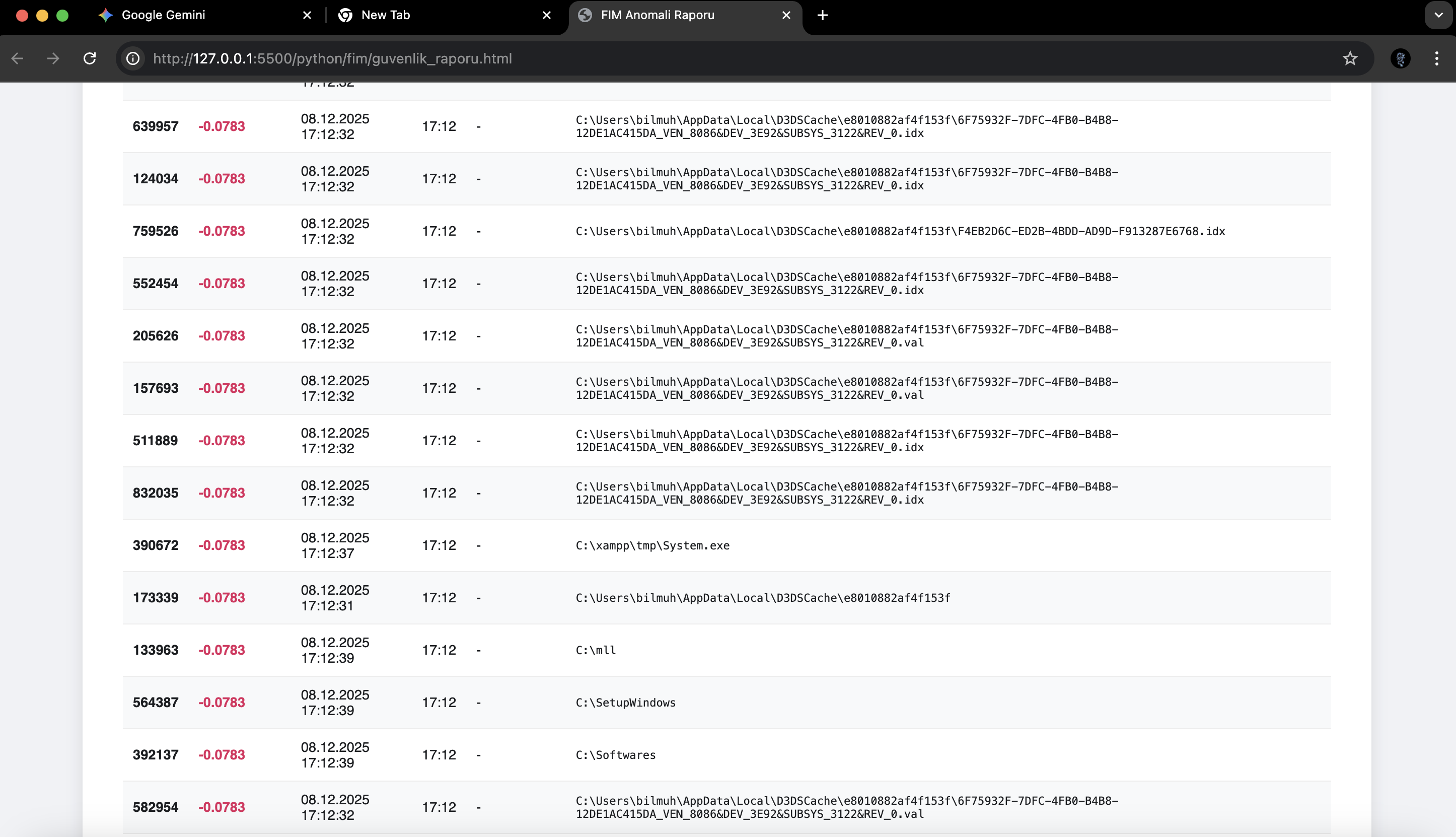Viewport: 1456px width, 837px height.
Task: Click record ID 564387
Action: (156, 703)
